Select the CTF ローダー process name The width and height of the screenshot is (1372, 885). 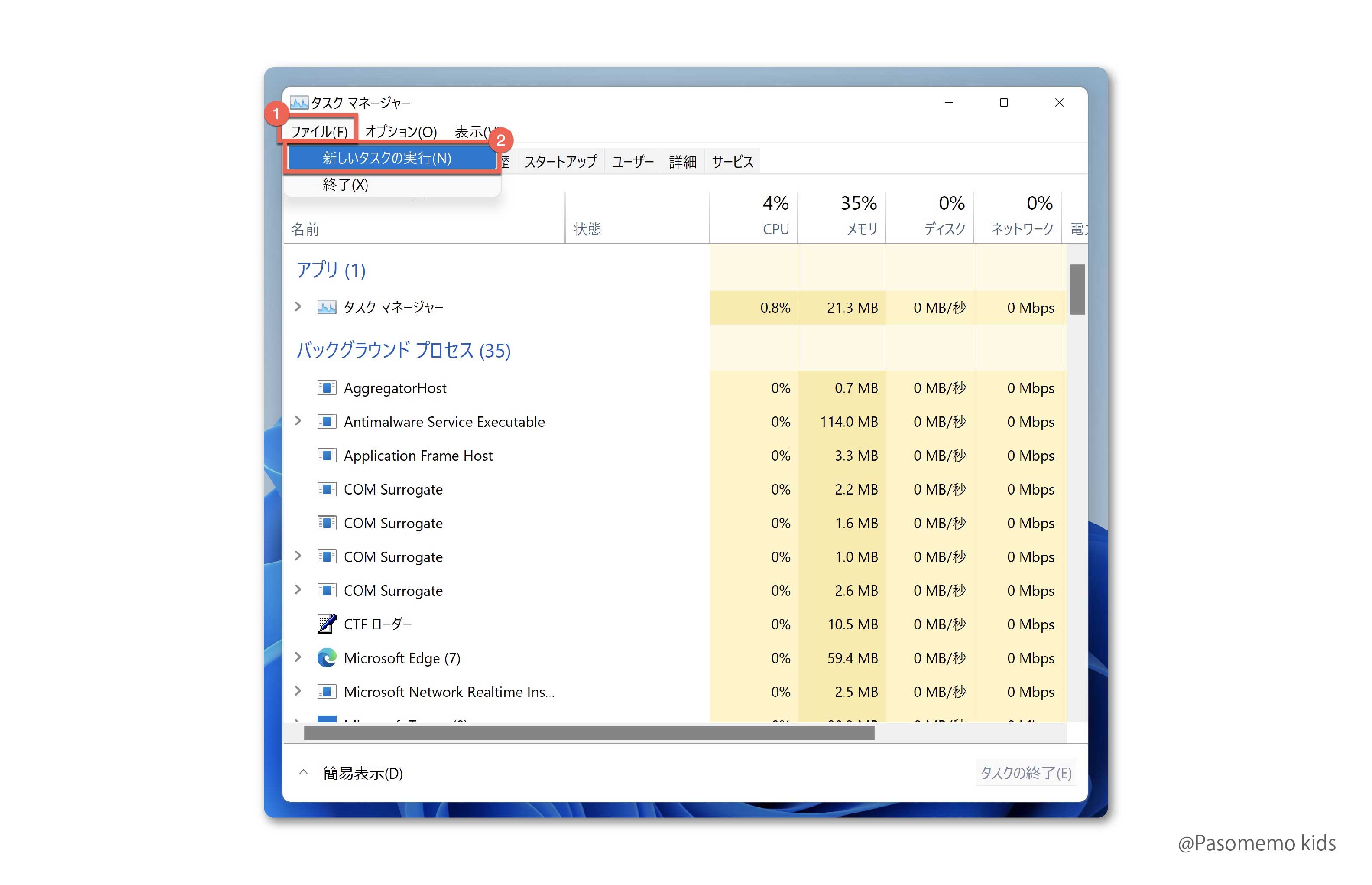377,625
